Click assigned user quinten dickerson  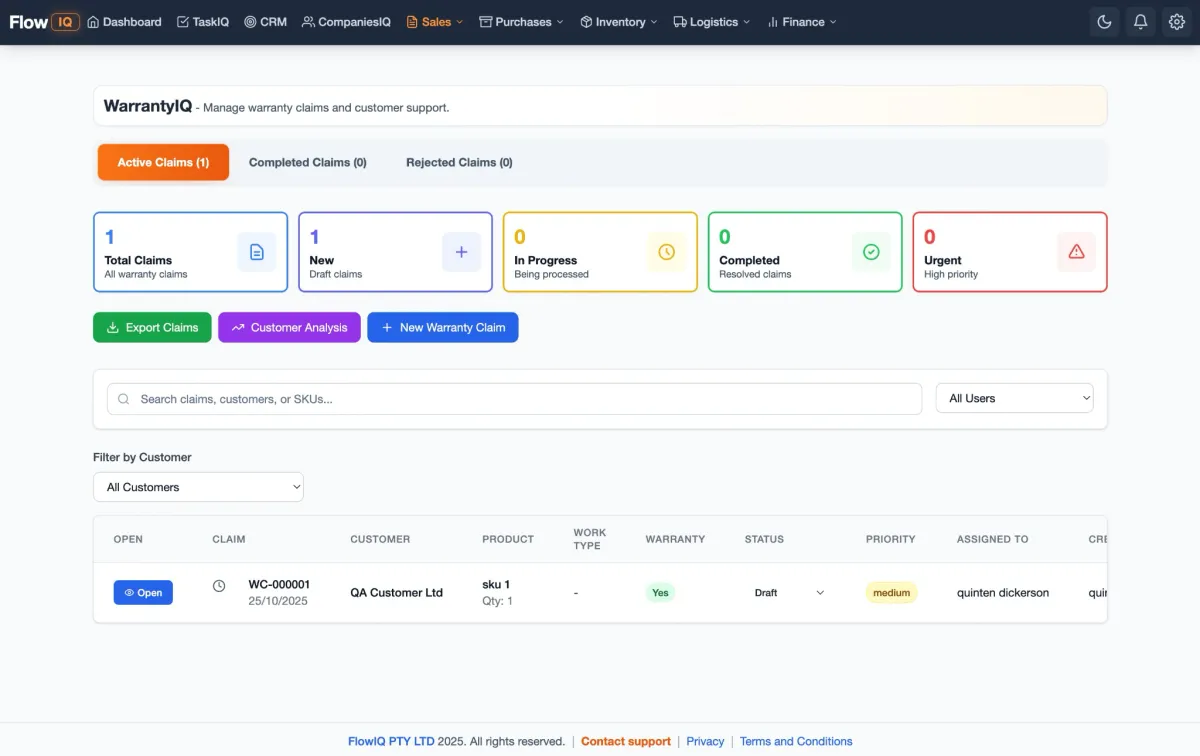[x=1003, y=593]
